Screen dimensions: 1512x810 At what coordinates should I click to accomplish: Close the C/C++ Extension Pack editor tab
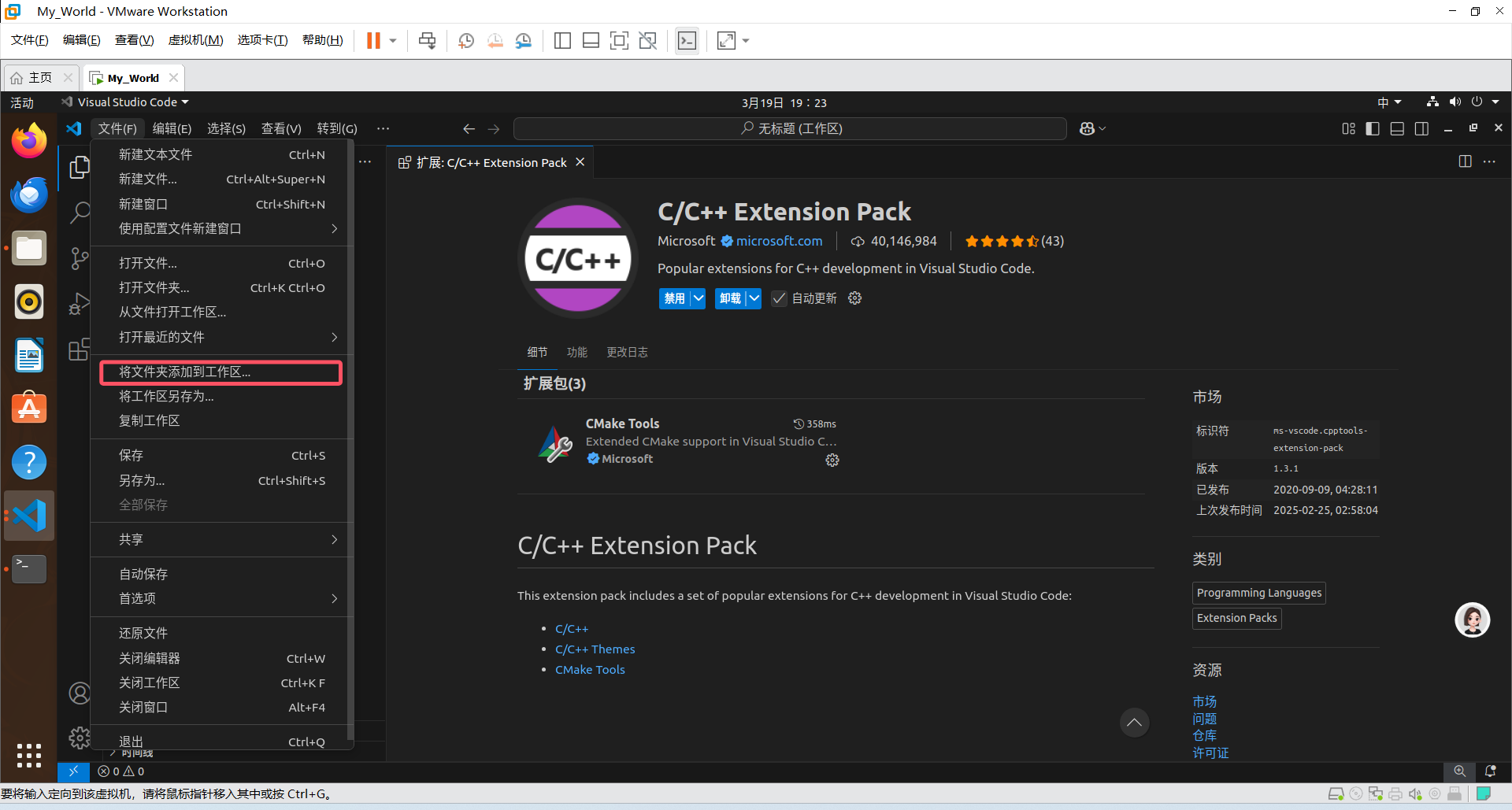coord(580,162)
